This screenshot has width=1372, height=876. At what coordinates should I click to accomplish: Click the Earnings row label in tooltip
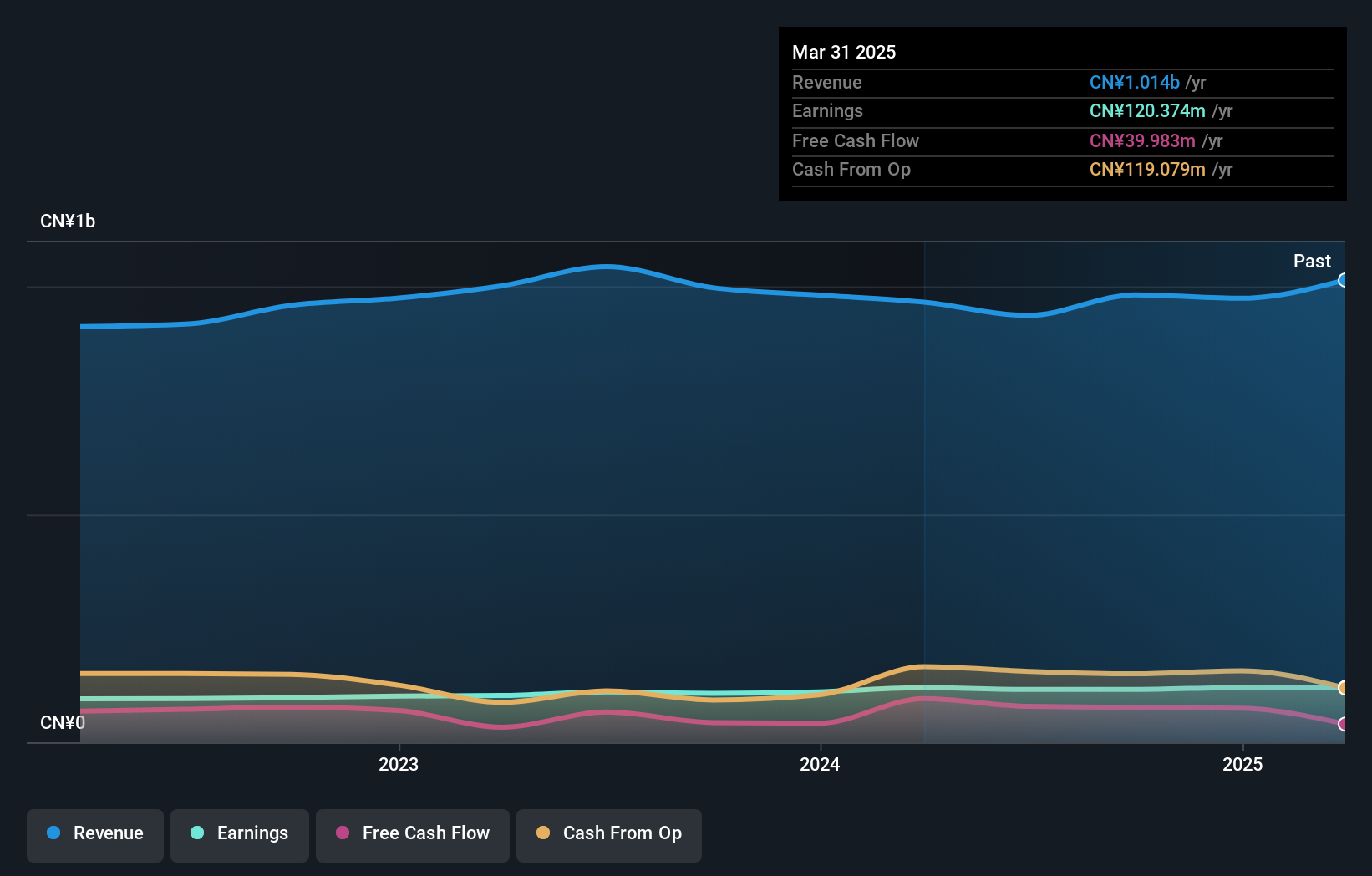pyautogui.click(x=827, y=110)
